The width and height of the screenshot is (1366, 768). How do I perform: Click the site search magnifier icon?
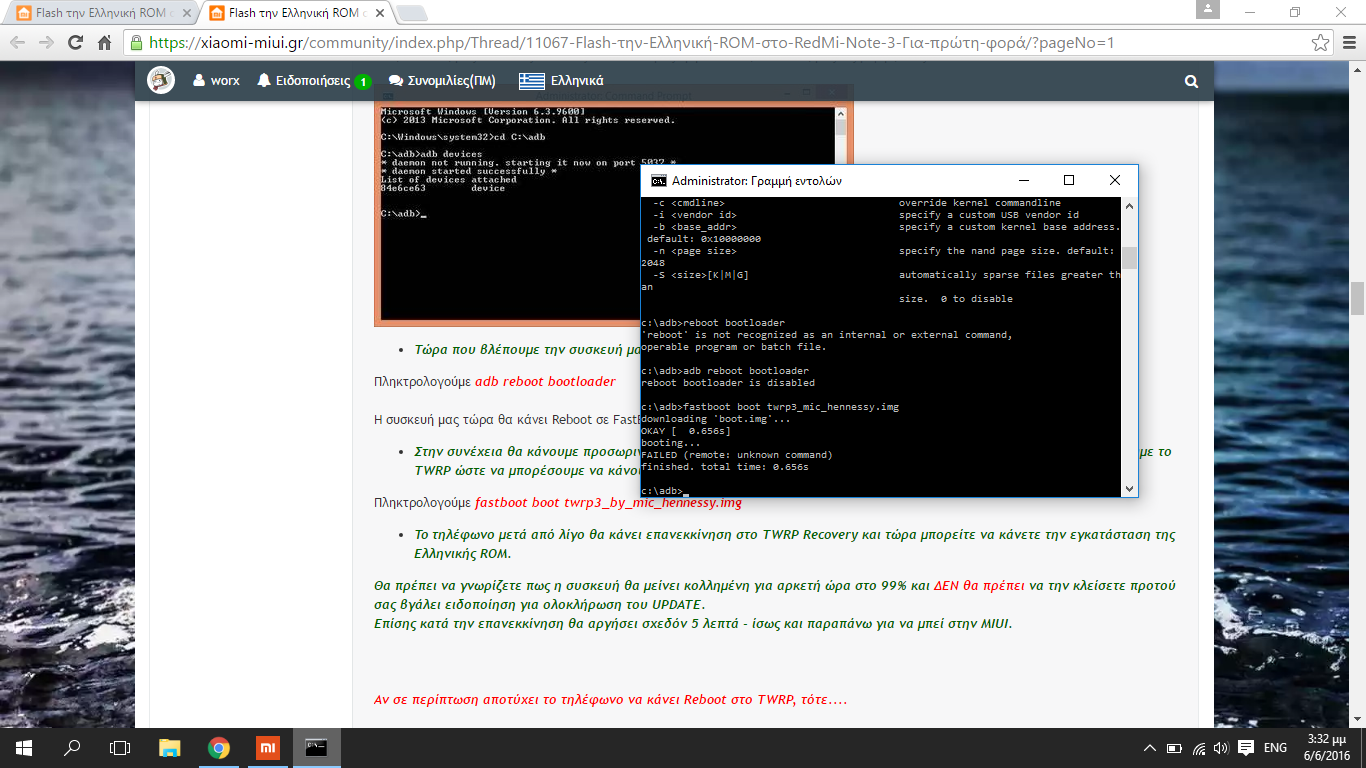point(1190,81)
